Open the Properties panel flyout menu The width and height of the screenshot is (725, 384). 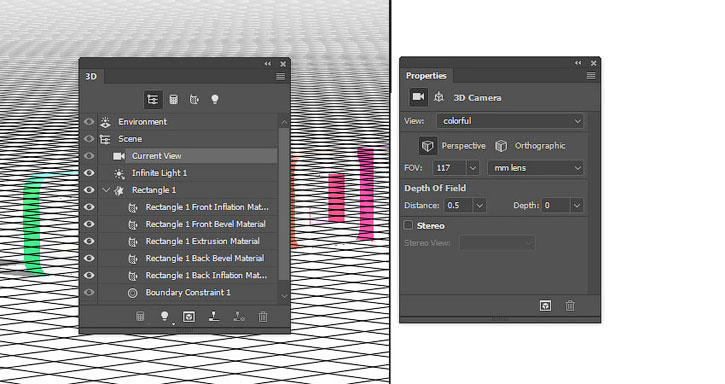click(591, 75)
